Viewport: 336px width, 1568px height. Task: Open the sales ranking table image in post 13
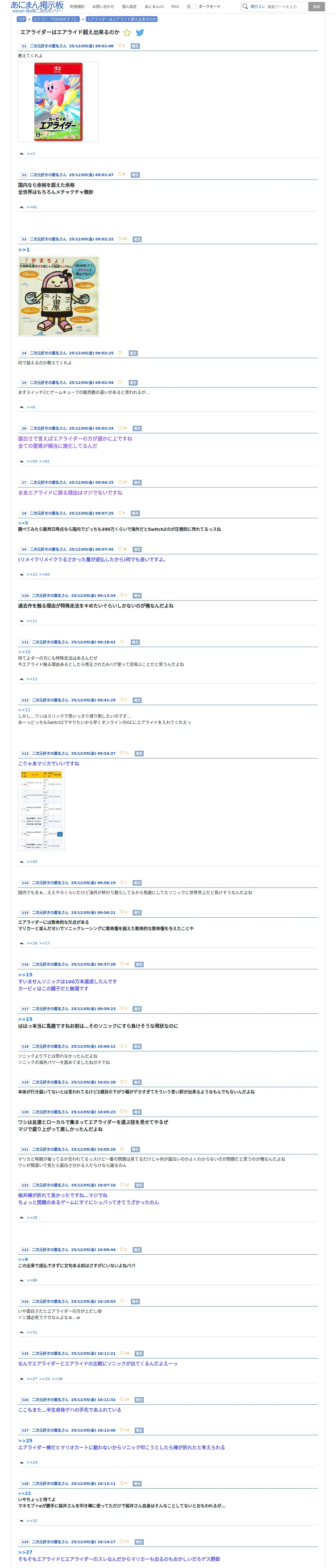tap(41, 810)
